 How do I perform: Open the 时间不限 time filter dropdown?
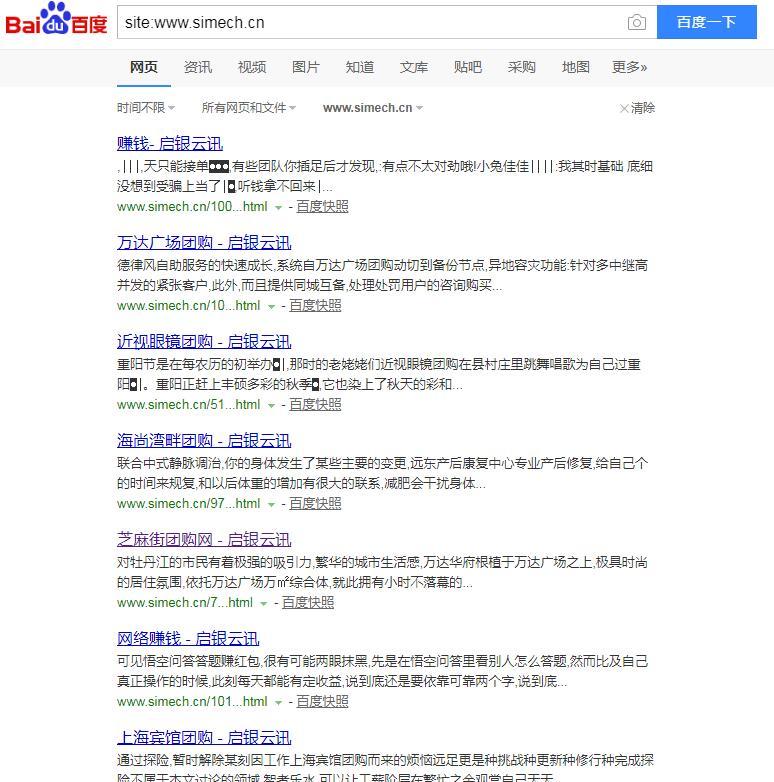pos(146,108)
